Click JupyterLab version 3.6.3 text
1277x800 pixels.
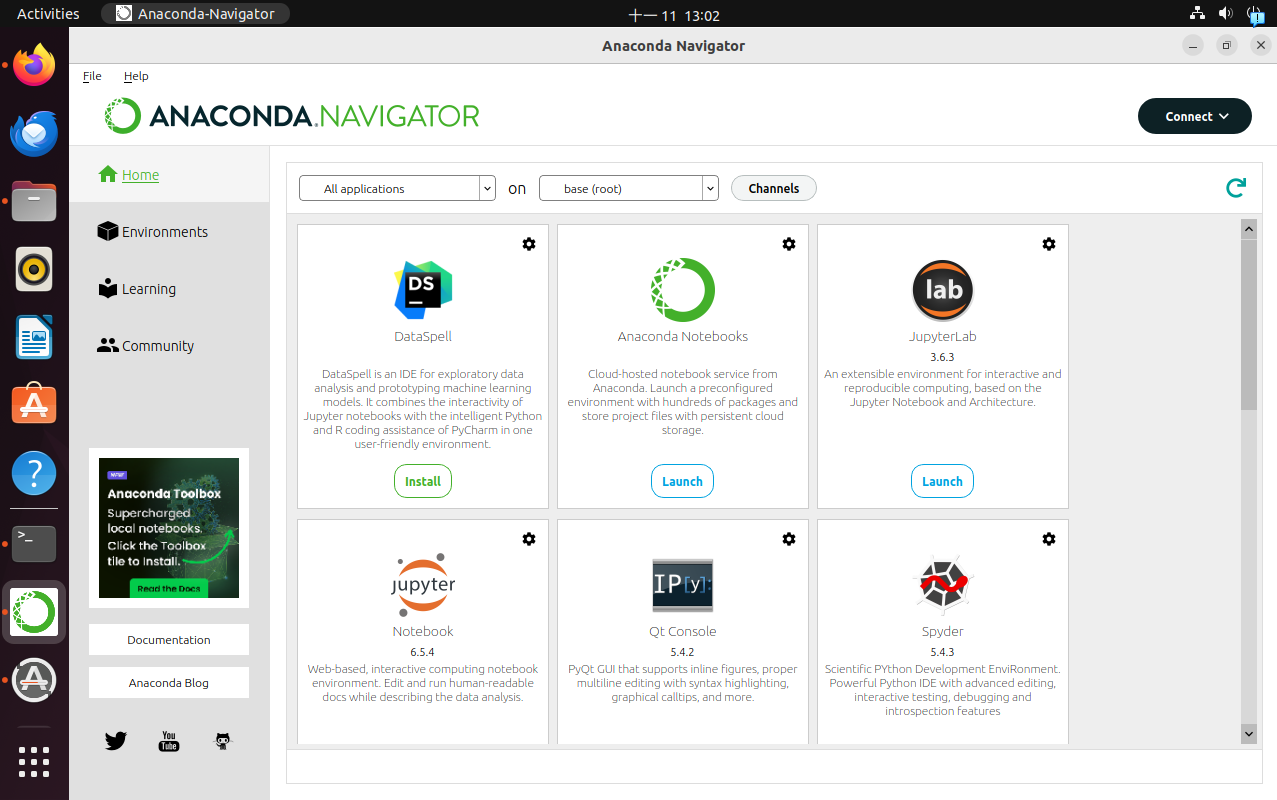click(x=943, y=356)
